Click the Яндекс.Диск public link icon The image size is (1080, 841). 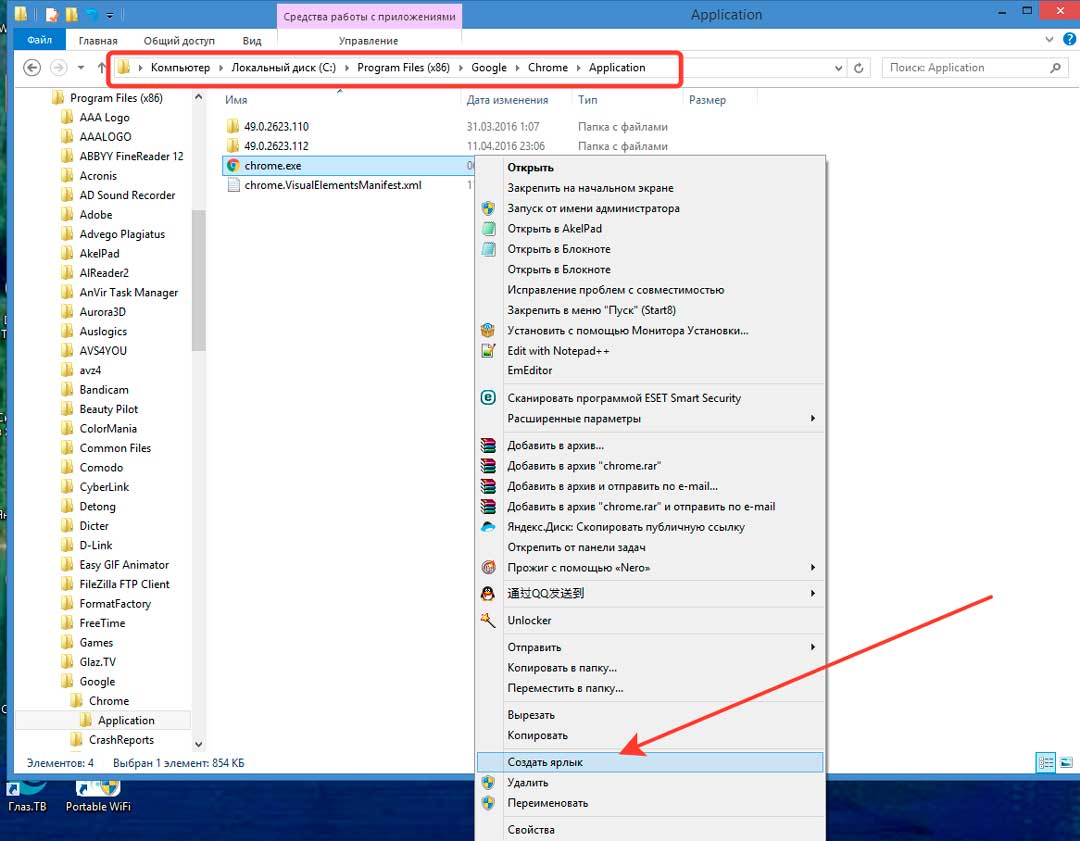pos(488,527)
